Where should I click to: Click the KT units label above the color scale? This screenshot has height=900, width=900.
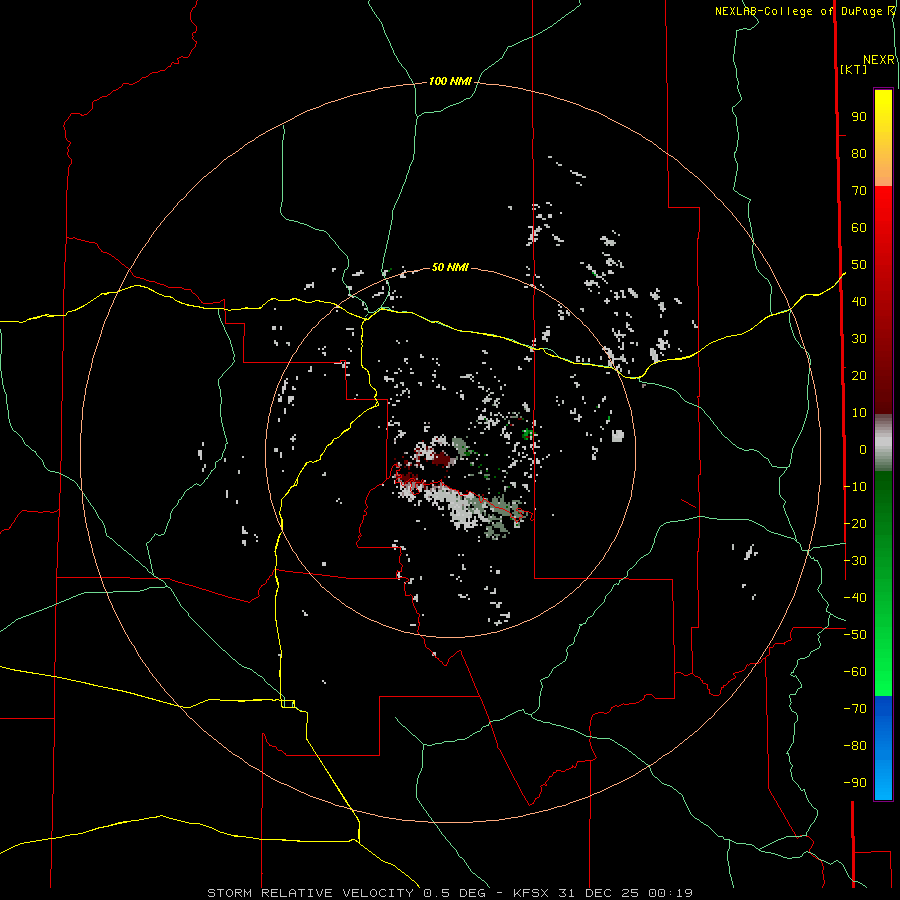854,69
